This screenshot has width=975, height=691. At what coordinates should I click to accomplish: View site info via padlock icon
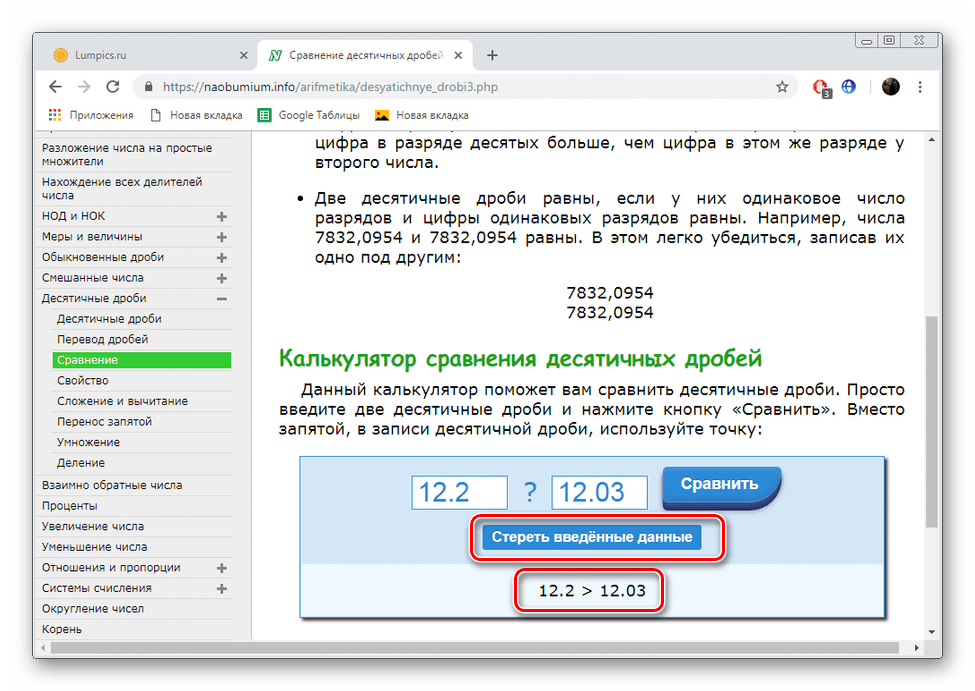(x=148, y=87)
